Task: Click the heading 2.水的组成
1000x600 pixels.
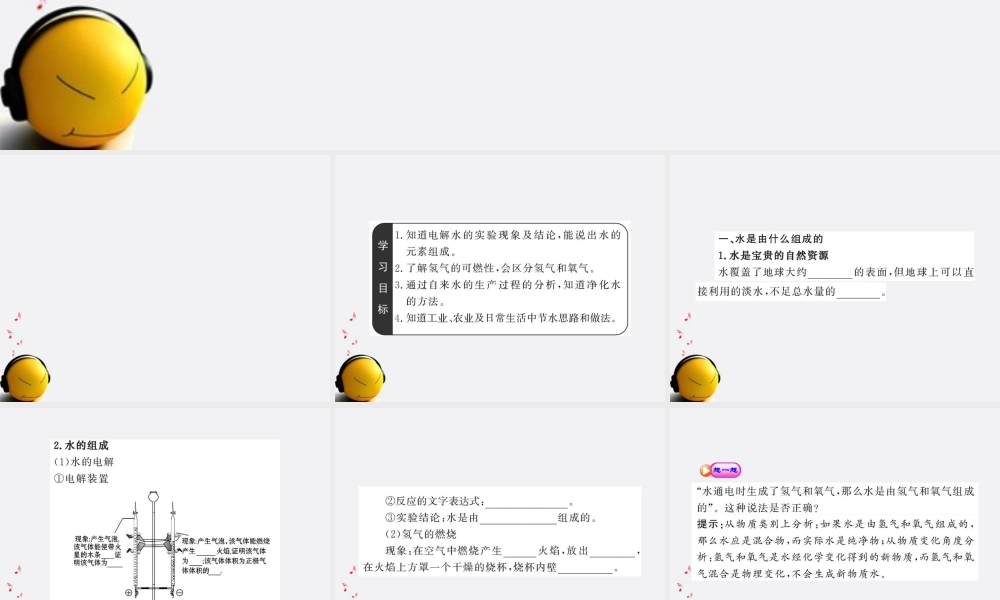Action: coord(80,446)
